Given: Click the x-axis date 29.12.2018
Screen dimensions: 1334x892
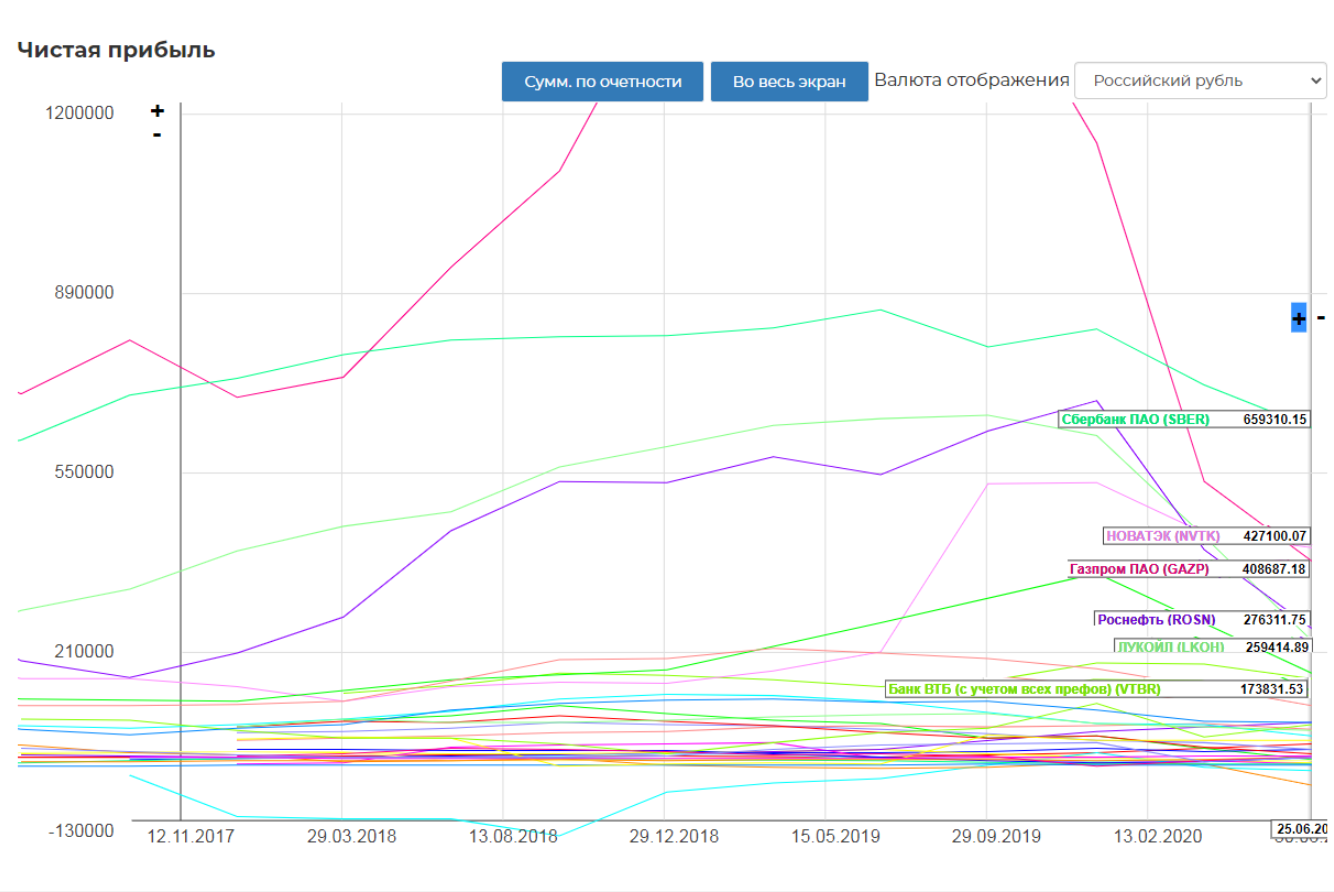Looking at the screenshot, I should [x=674, y=836].
